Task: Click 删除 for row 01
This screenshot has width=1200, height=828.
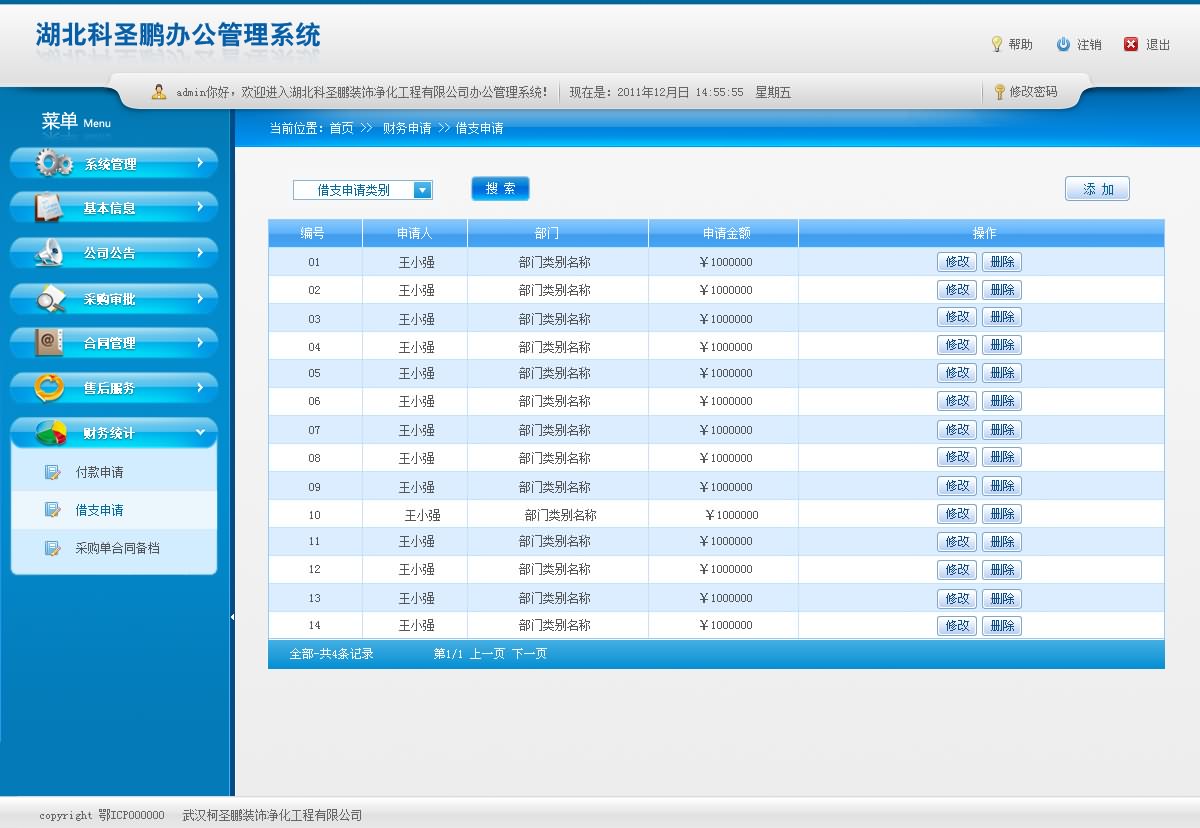Action: 1001,262
